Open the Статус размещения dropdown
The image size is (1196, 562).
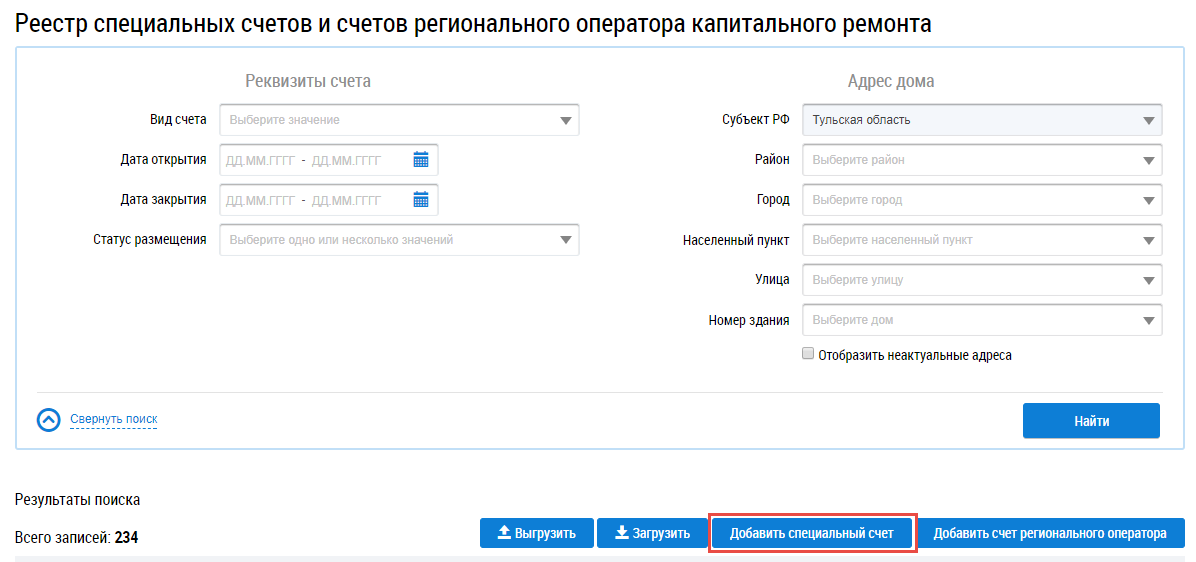pos(399,240)
